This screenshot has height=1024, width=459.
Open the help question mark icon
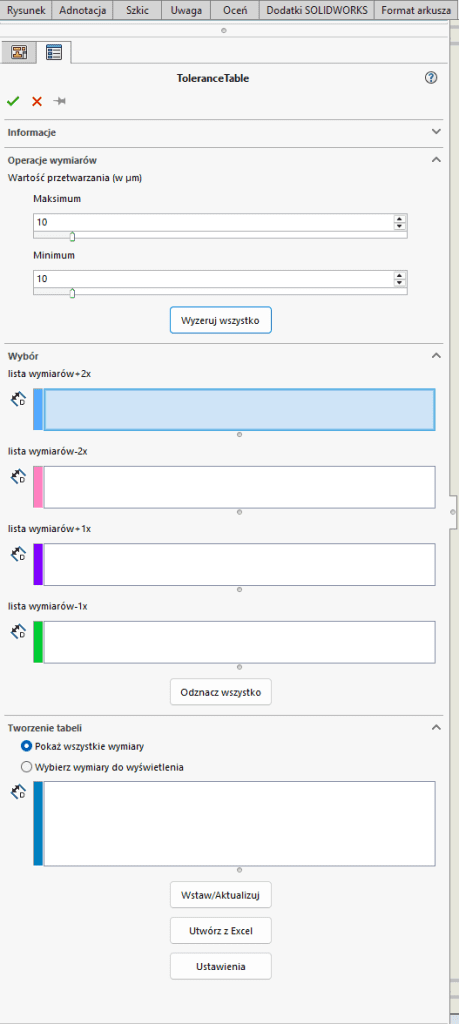coord(431,78)
